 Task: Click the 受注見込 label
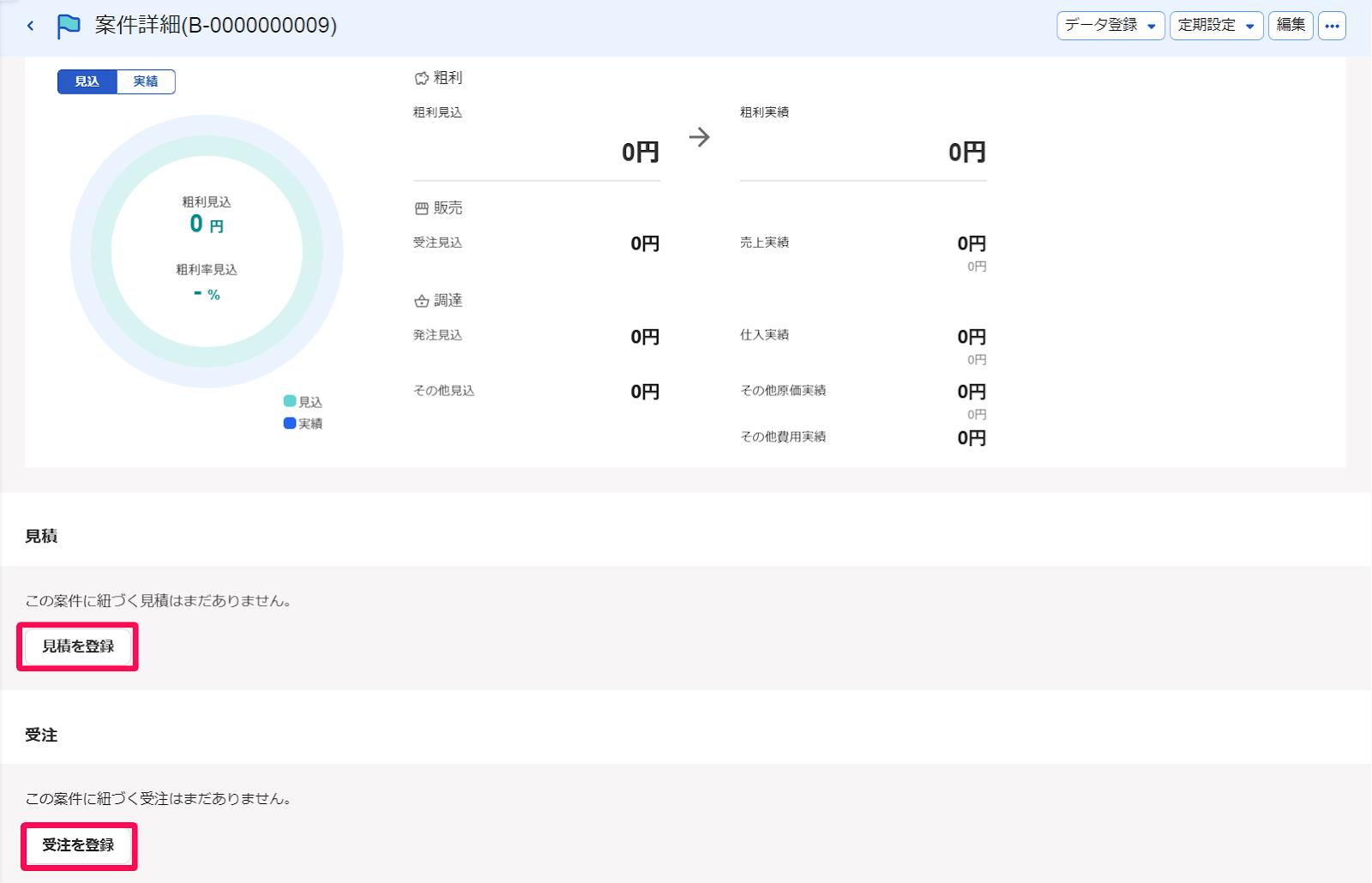click(437, 243)
